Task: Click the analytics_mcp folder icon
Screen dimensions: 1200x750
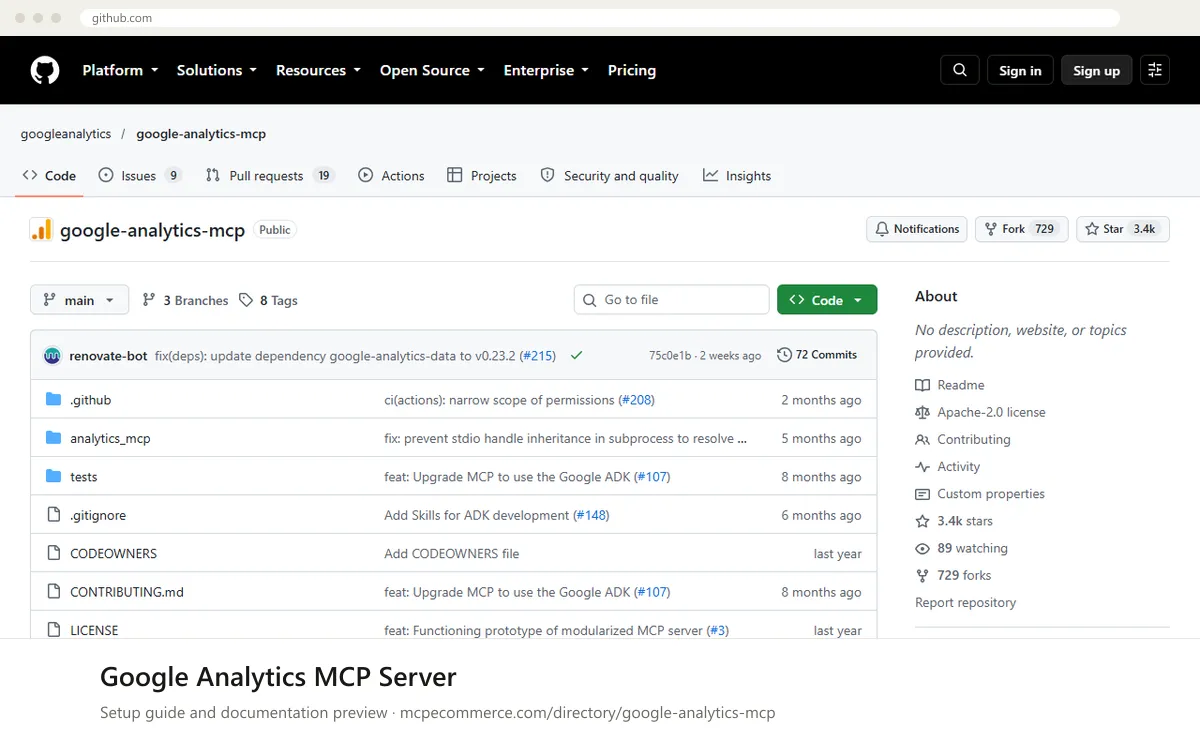Action: [54, 438]
